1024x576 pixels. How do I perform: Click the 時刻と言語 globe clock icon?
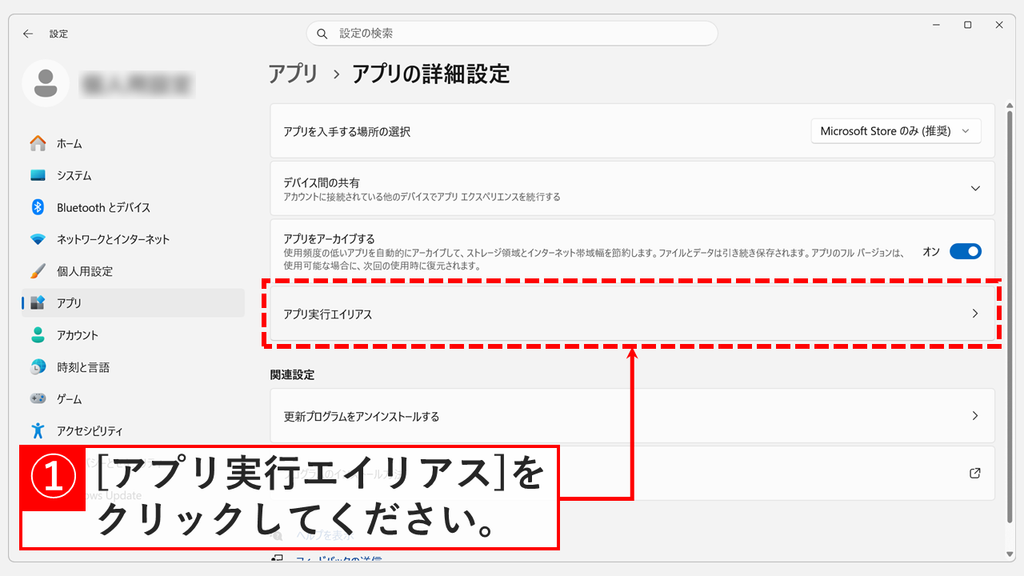38,366
